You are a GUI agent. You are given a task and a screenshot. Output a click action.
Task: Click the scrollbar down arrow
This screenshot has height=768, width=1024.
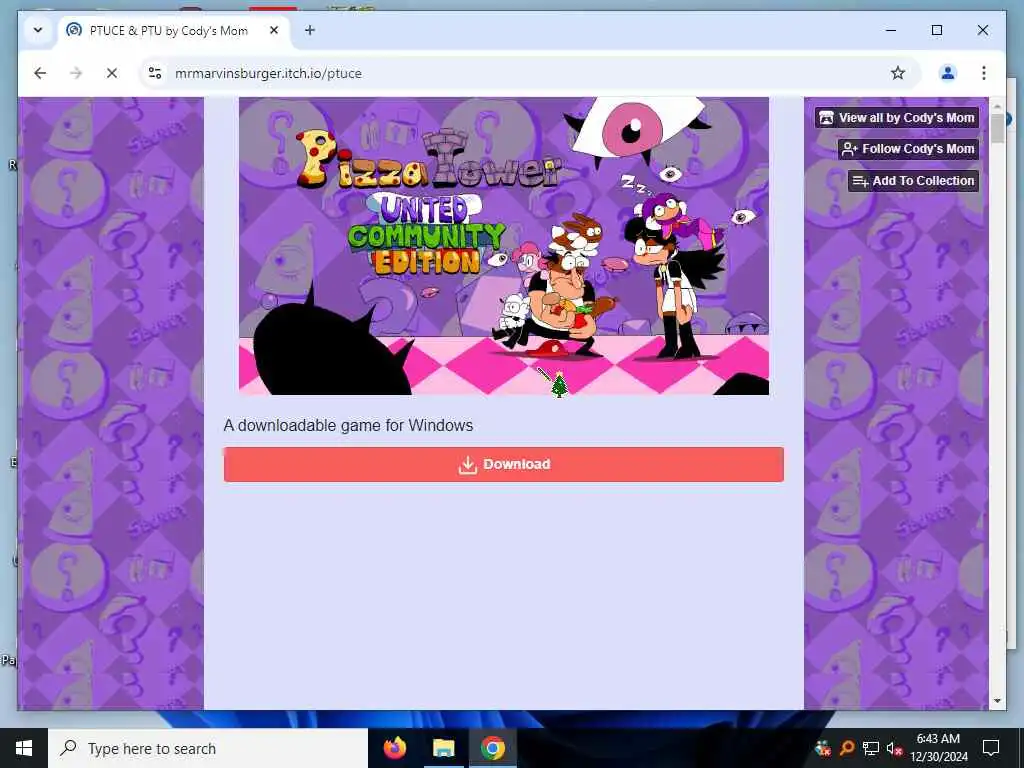(997, 701)
